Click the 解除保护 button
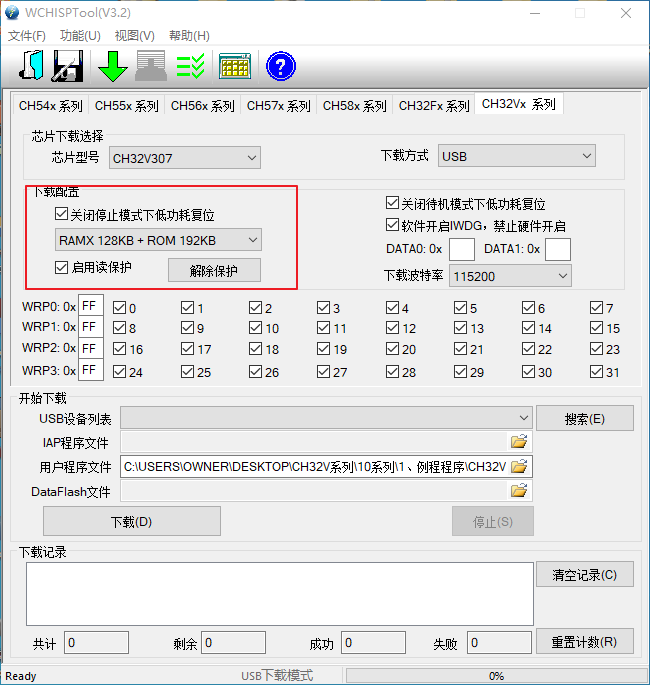The height and width of the screenshot is (685, 650). click(214, 270)
